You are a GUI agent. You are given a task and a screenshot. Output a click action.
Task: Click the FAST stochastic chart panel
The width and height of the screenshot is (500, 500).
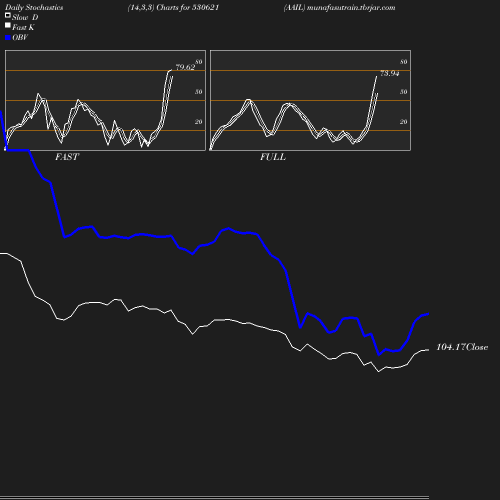105,100
